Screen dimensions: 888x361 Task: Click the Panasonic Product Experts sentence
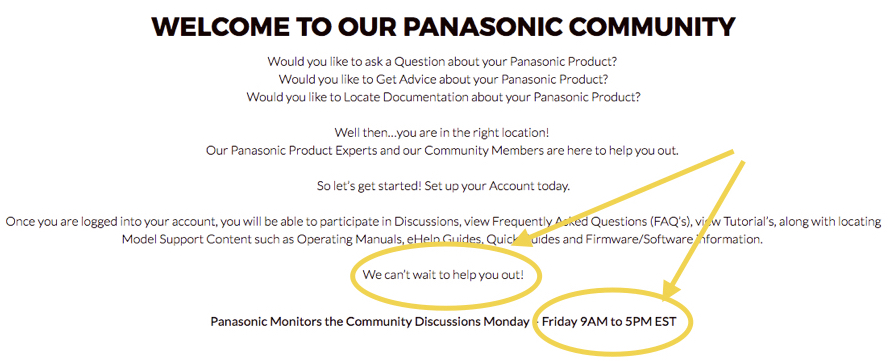pos(442,151)
